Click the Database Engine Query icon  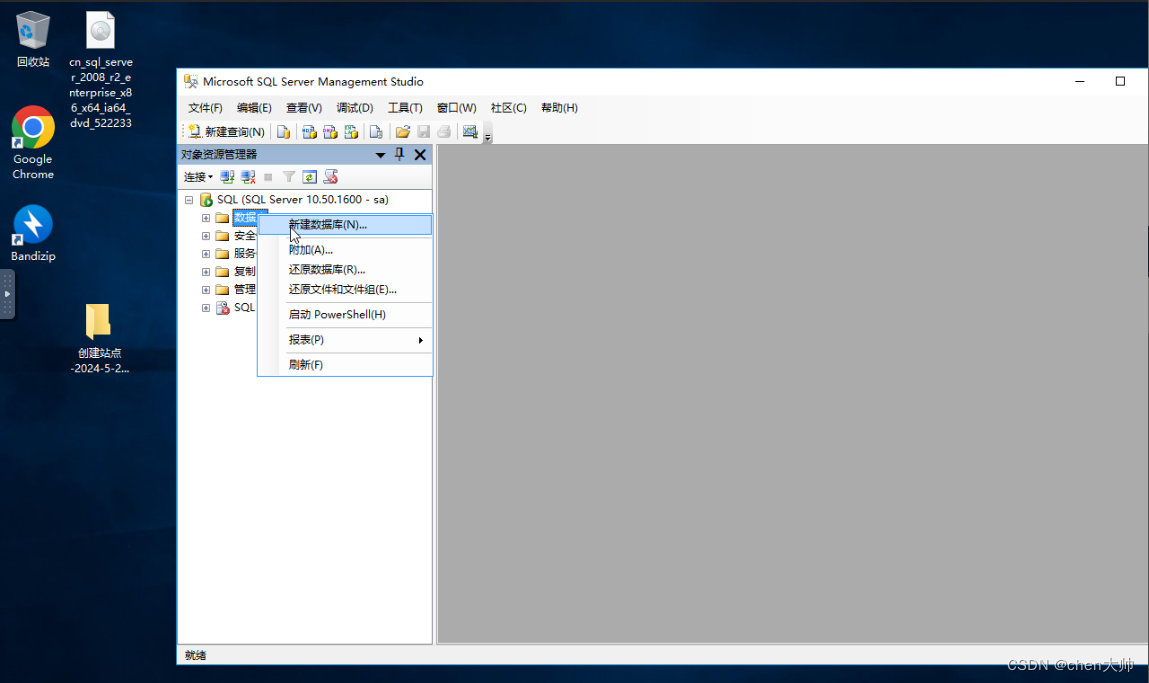coord(284,132)
